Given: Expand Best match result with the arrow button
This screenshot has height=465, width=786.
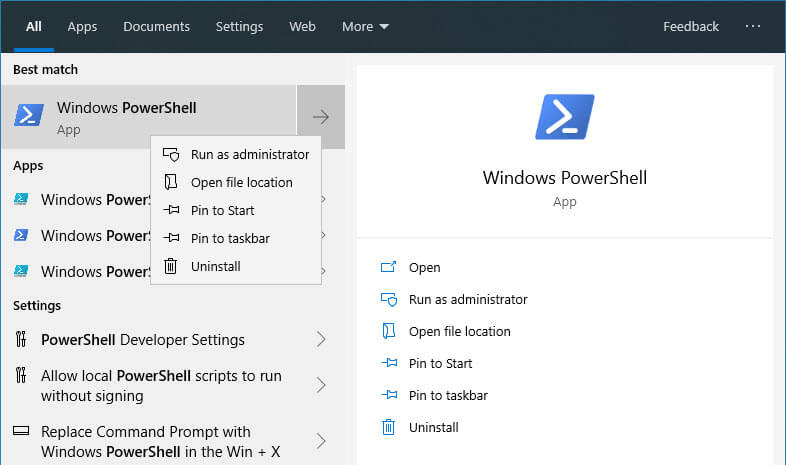Looking at the screenshot, I should pos(321,117).
